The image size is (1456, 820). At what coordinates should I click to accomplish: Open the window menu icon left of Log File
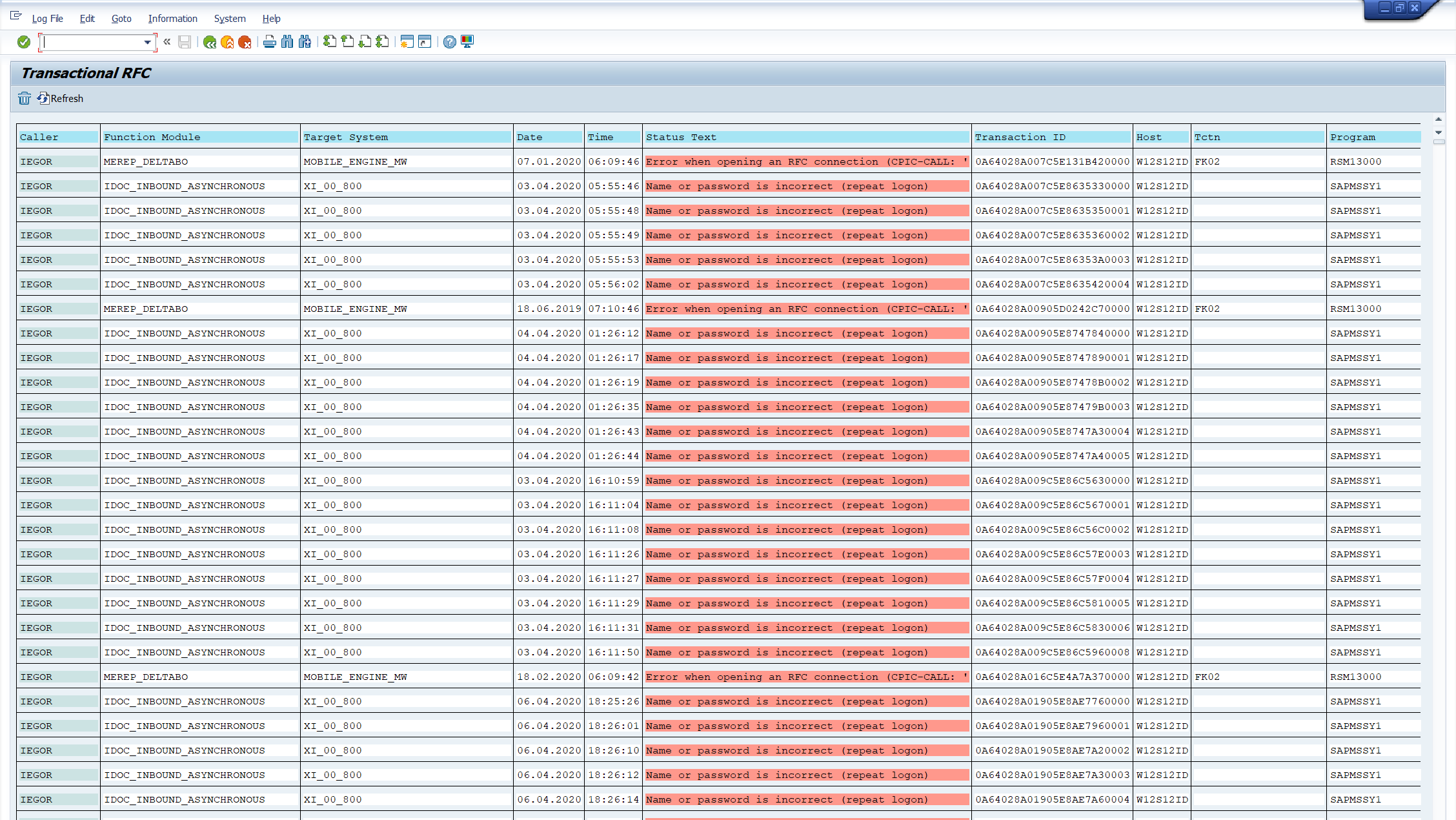click(16, 16)
